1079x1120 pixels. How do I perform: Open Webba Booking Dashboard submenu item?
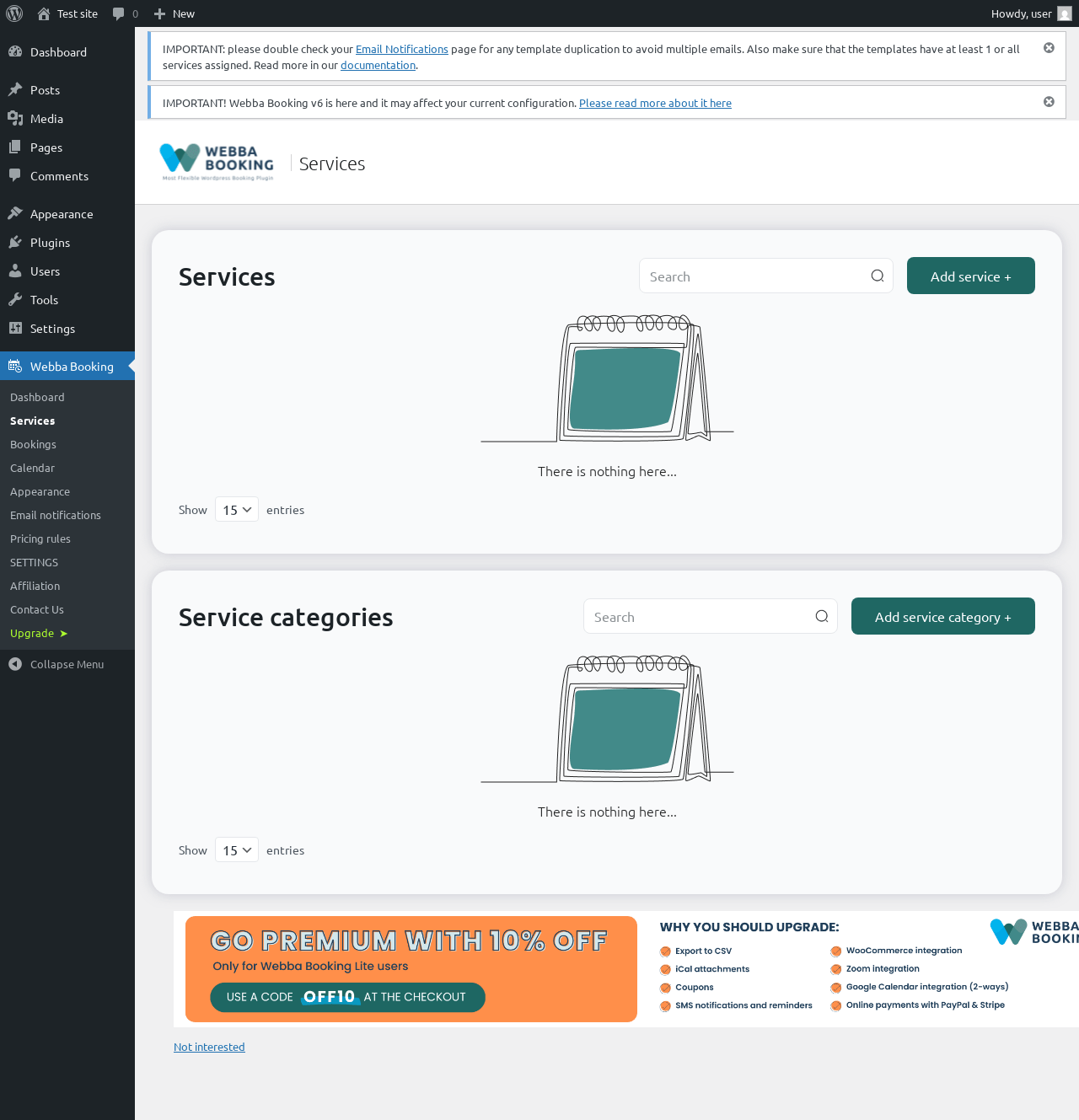(37, 397)
